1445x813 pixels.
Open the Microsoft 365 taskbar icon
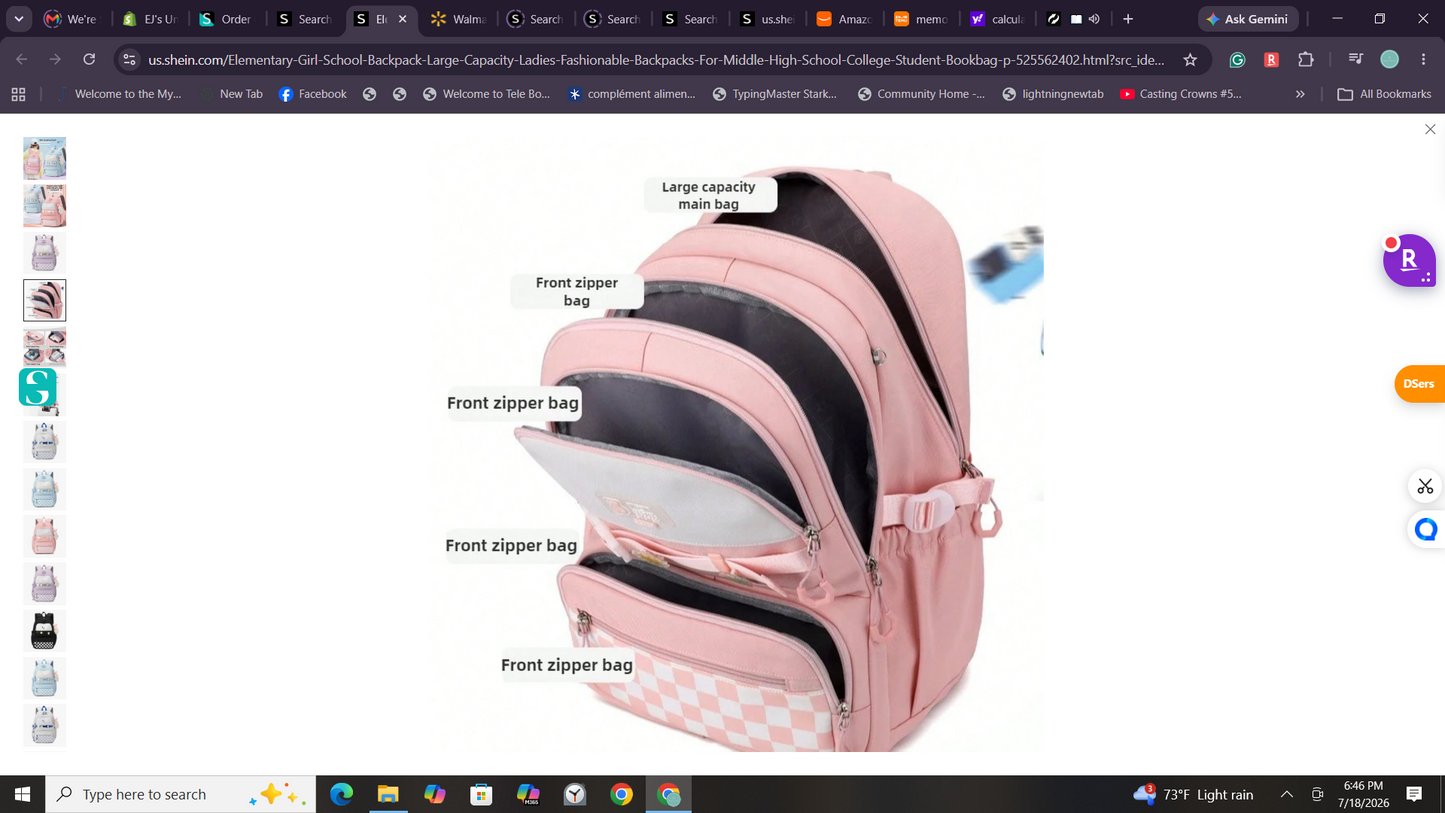point(528,794)
